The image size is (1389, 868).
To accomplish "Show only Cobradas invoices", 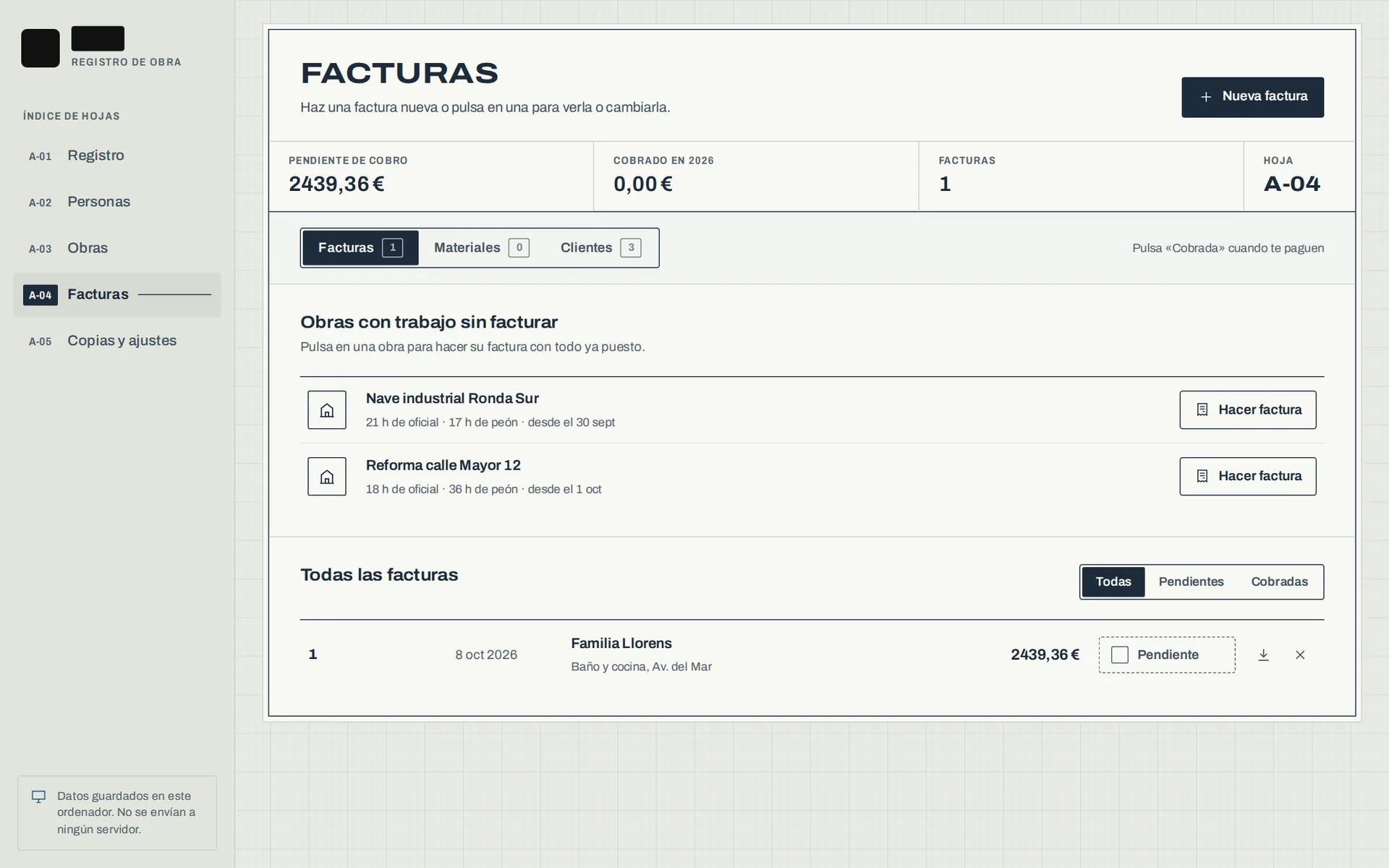I will tap(1279, 582).
